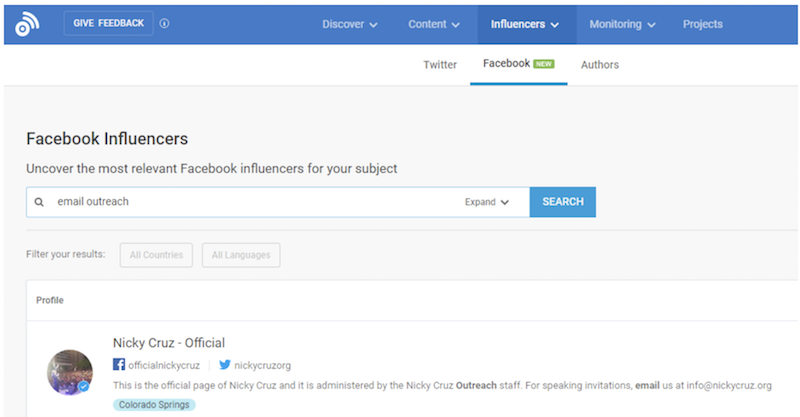The image size is (800, 417).
Task: Click the 'Filter your results:' label
Action: coord(65,254)
